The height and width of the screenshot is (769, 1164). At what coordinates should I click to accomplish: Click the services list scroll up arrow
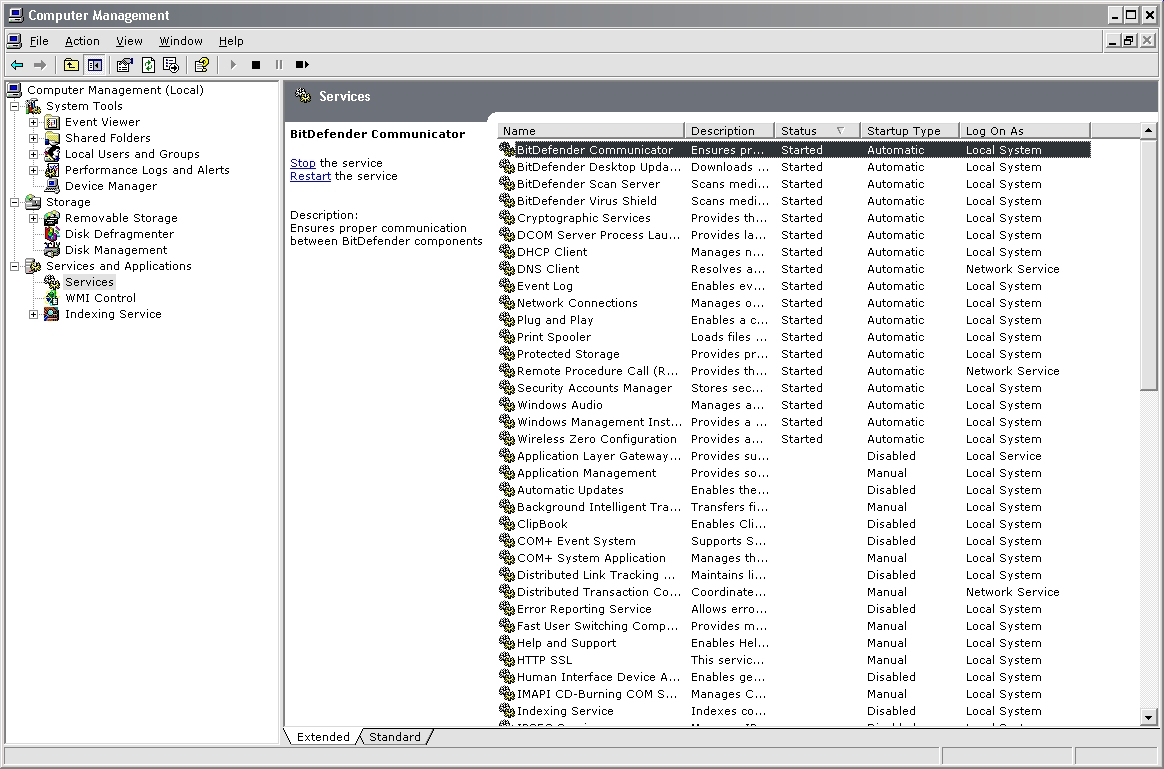pos(1148,131)
